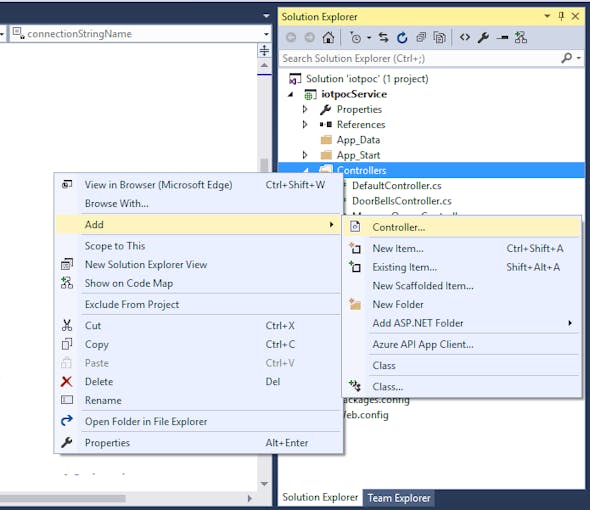590x510 pixels.
Task: Click the Existing Item icon
Action: point(355,266)
